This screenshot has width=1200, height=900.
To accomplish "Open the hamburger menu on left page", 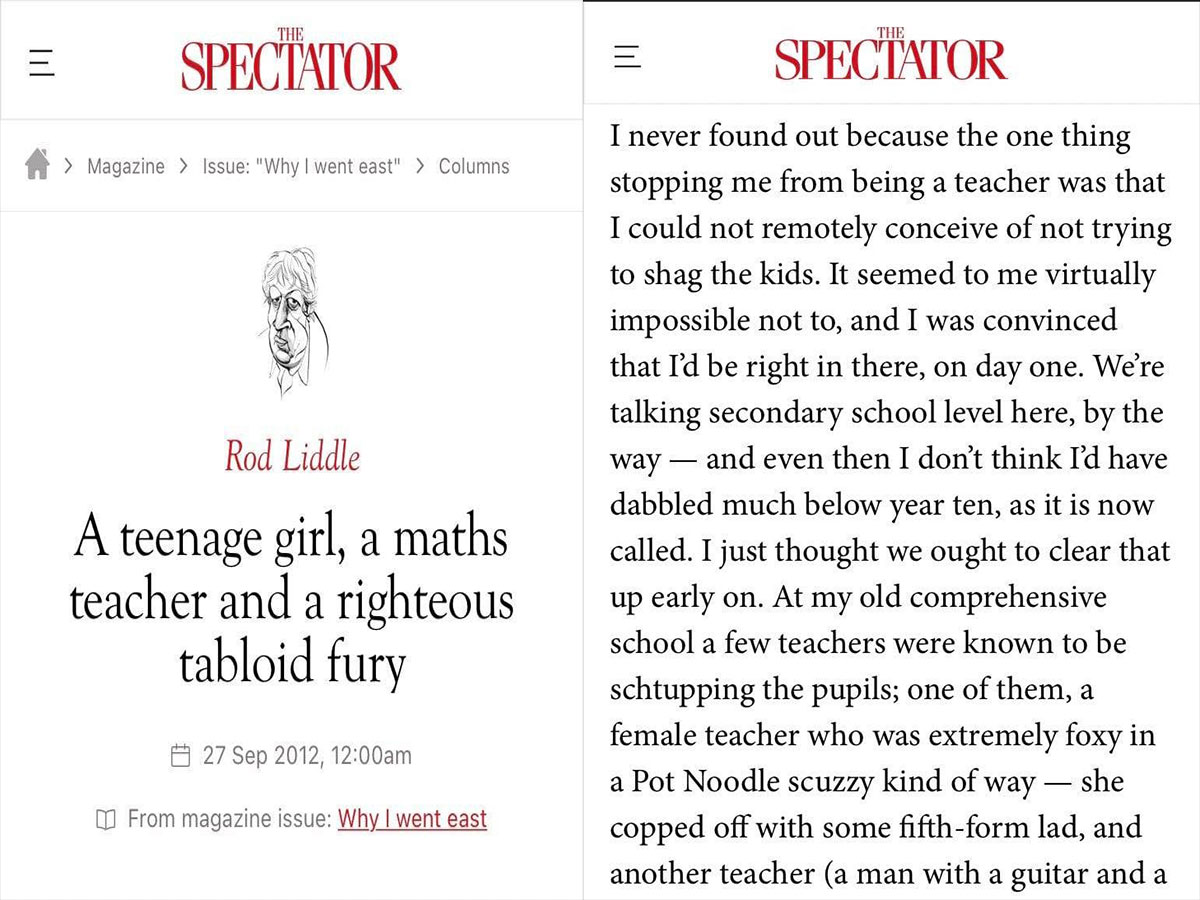I will (41, 65).
